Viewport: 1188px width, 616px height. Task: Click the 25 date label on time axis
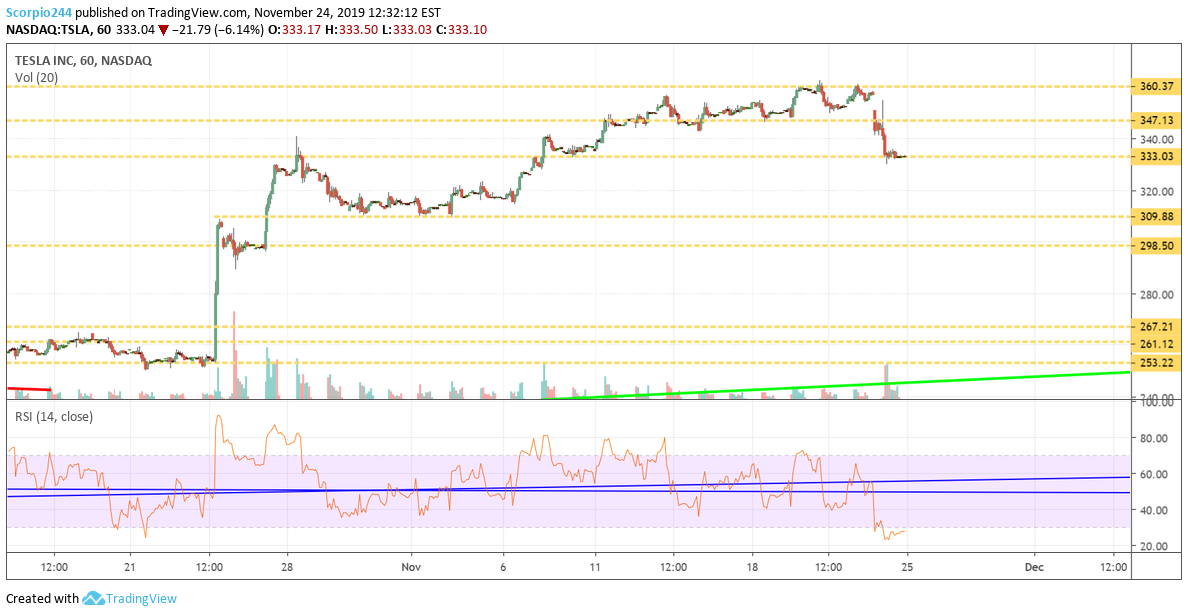click(x=907, y=567)
